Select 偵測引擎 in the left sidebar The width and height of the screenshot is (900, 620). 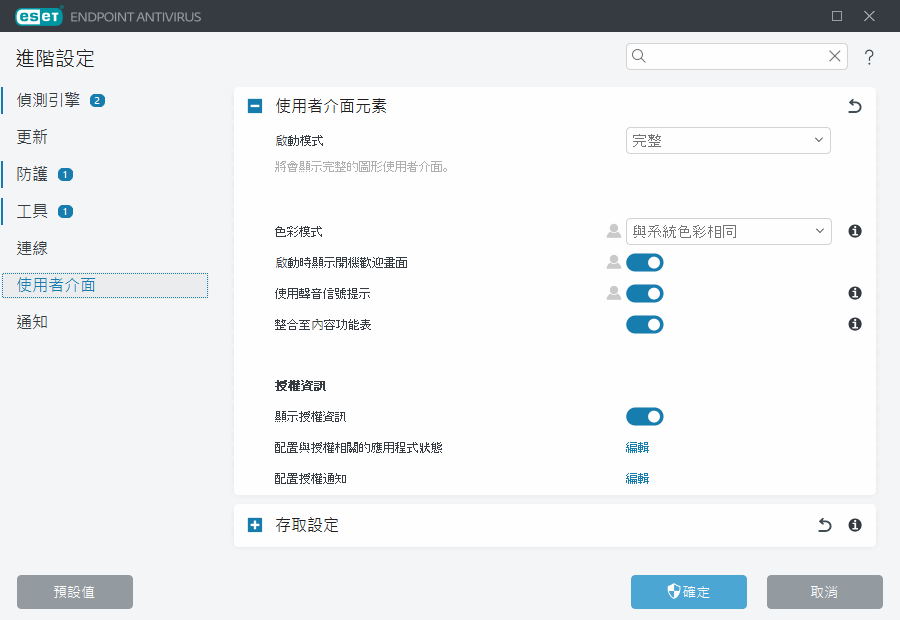[x=48, y=100]
